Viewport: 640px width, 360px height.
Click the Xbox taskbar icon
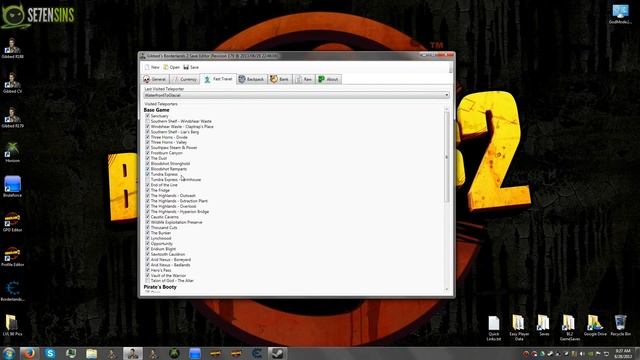[174, 353]
